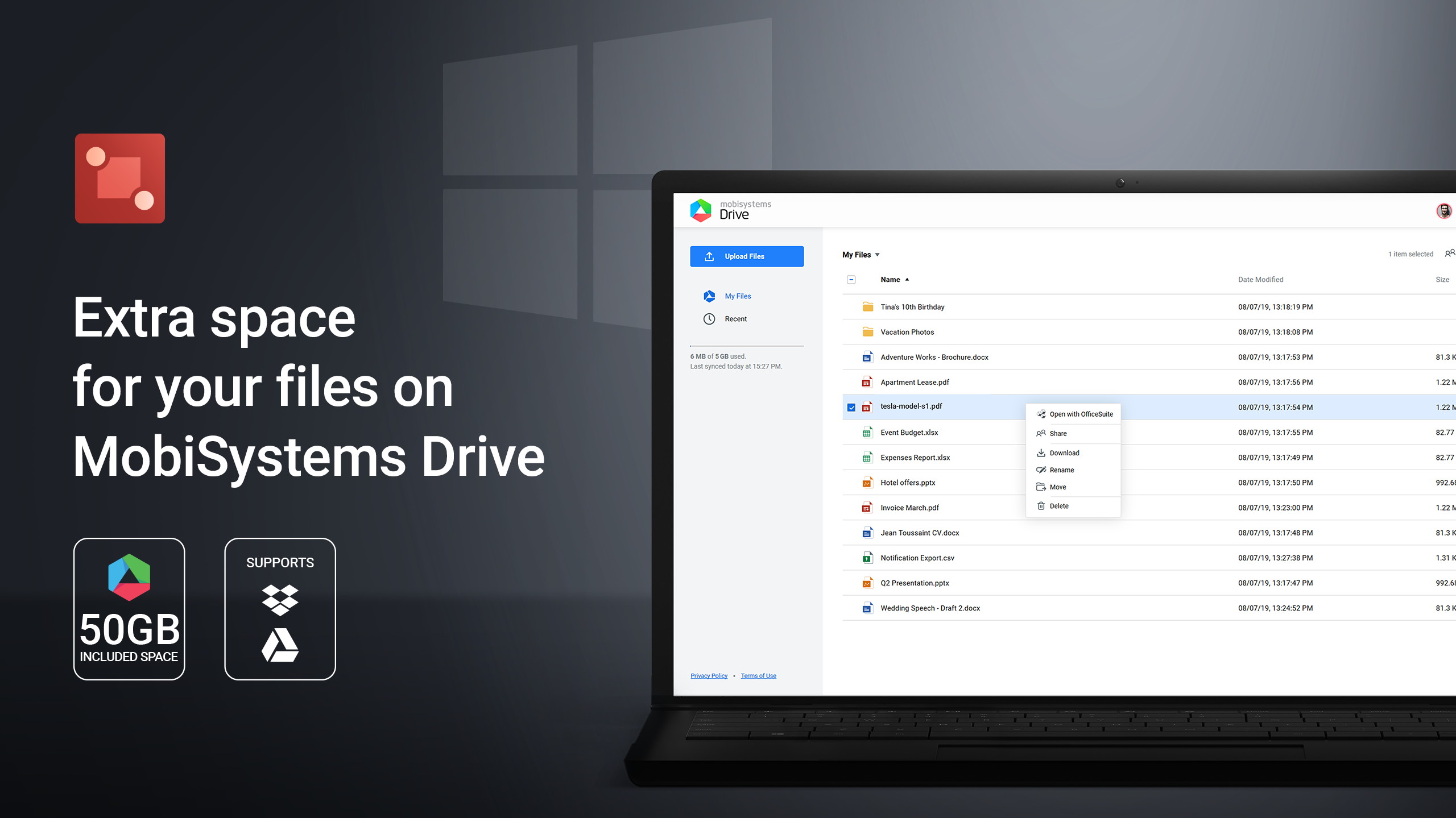
Task: Click 'Jean Toussaint CV.docx' file name
Action: pos(920,533)
